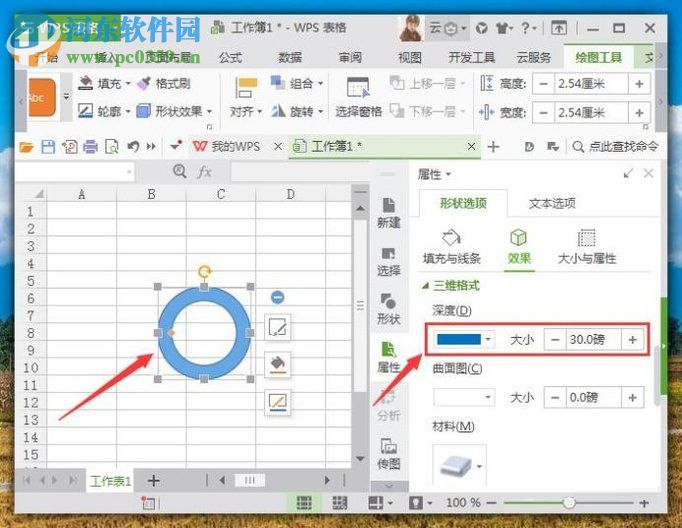This screenshot has height=528, width=682.
Task: Click 上移一层 bring forward
Action: pyautogui.click(x=427, y=83)
